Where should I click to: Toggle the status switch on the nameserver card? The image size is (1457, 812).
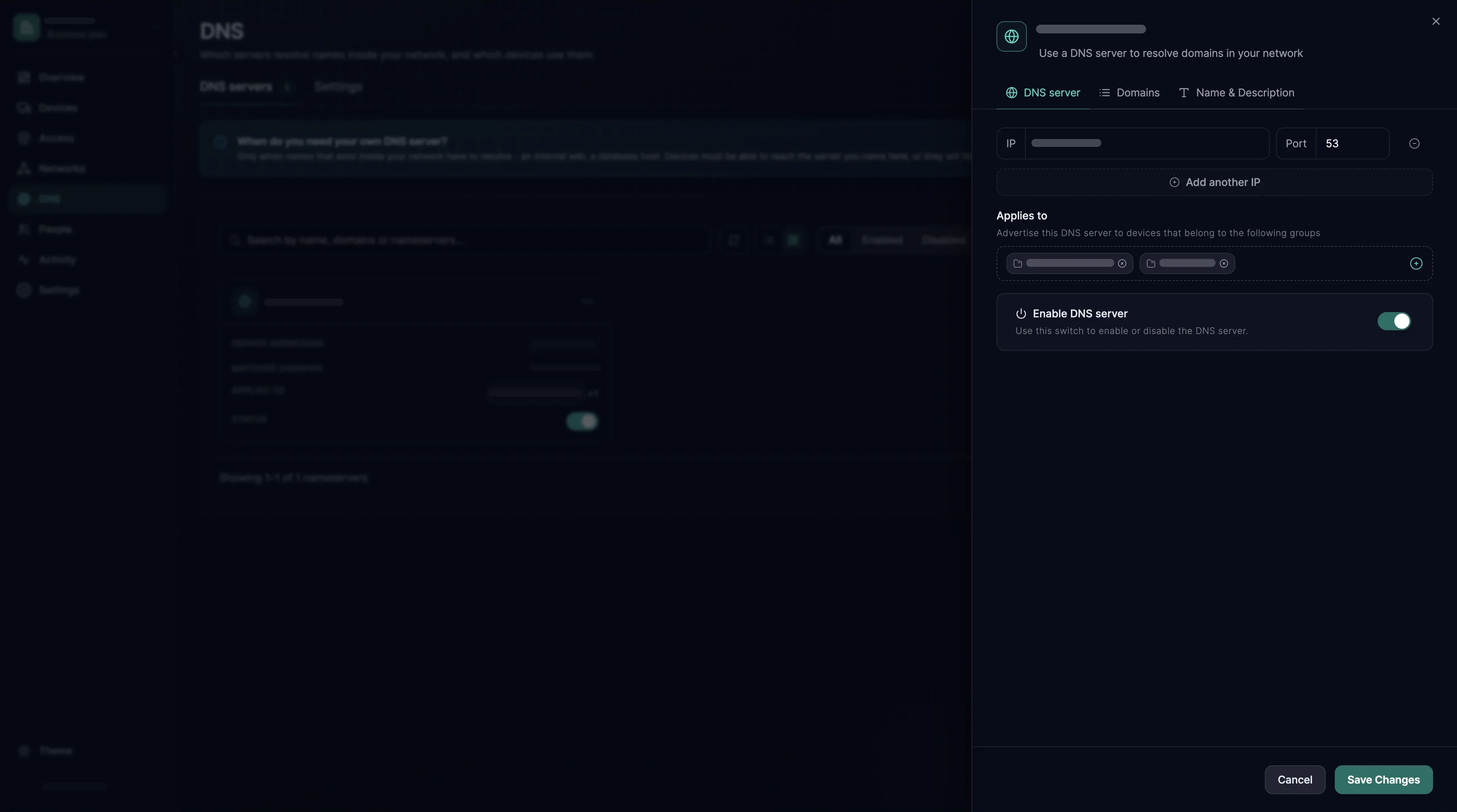pos(582,421)
